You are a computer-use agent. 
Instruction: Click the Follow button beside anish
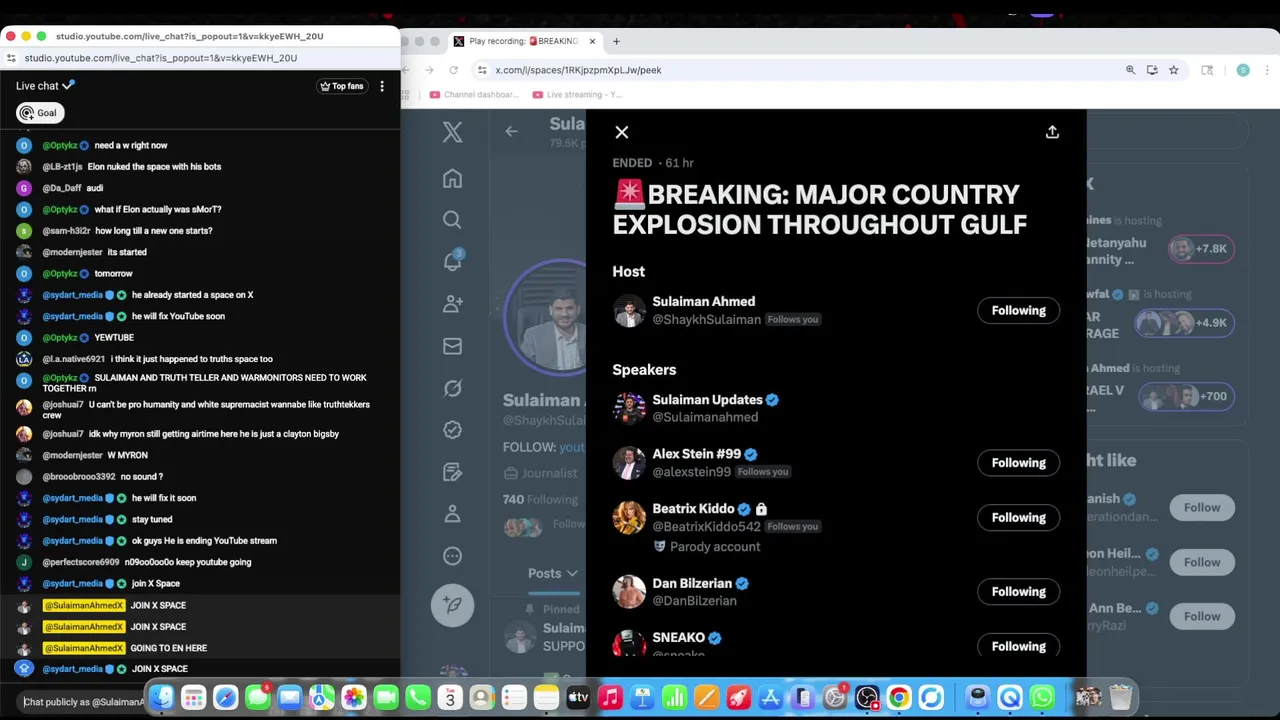pyautogui.click(x=1202, y=508)
